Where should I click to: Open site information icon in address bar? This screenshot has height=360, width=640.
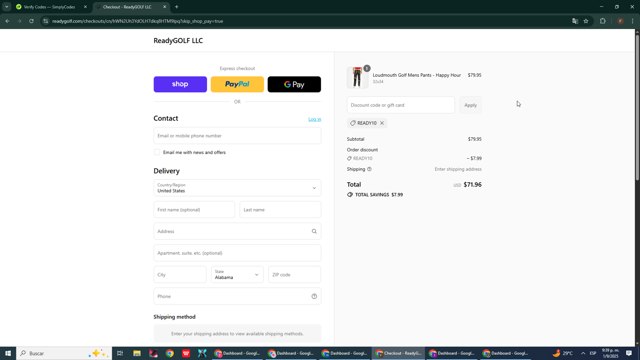[x=46, y=21]
